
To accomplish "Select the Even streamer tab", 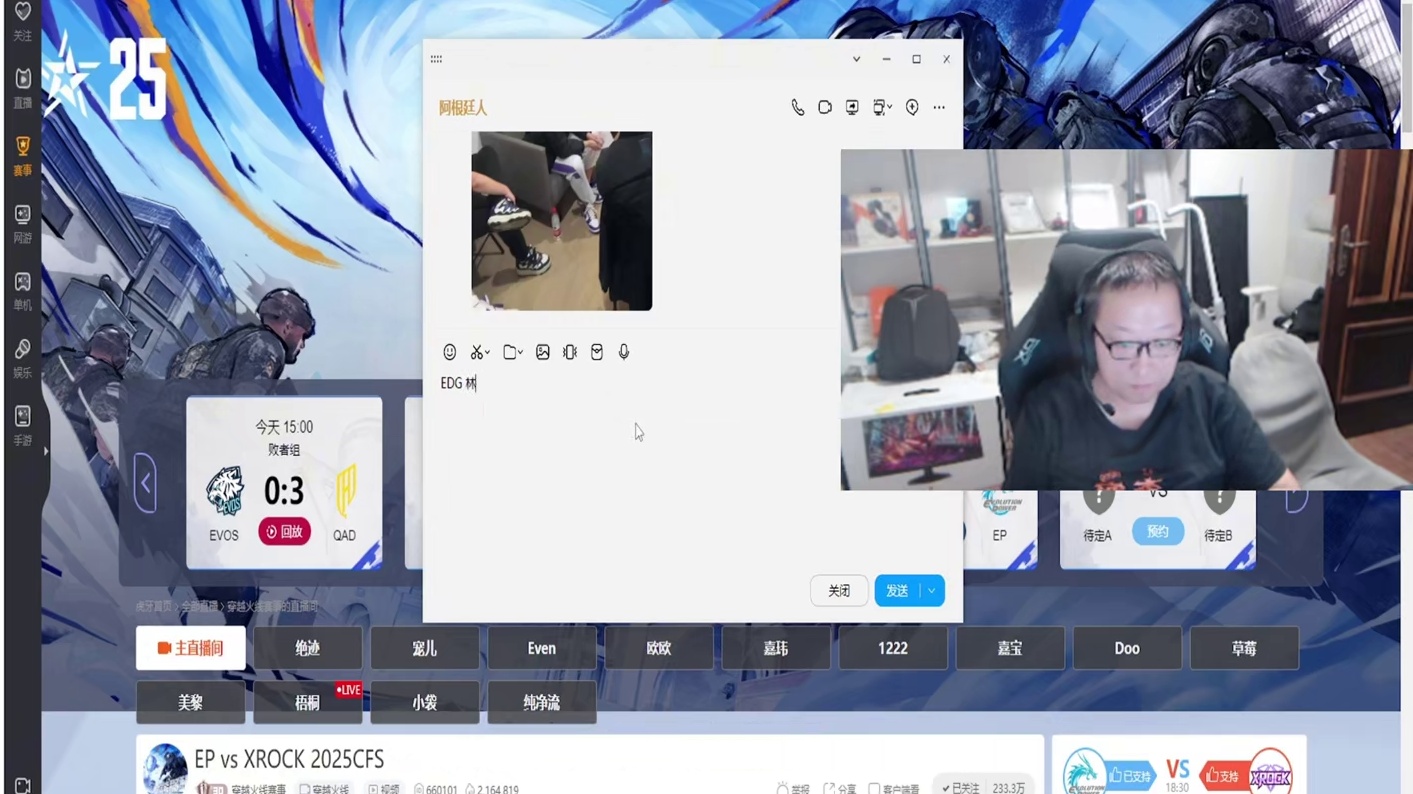I will [x=541, y=648].
